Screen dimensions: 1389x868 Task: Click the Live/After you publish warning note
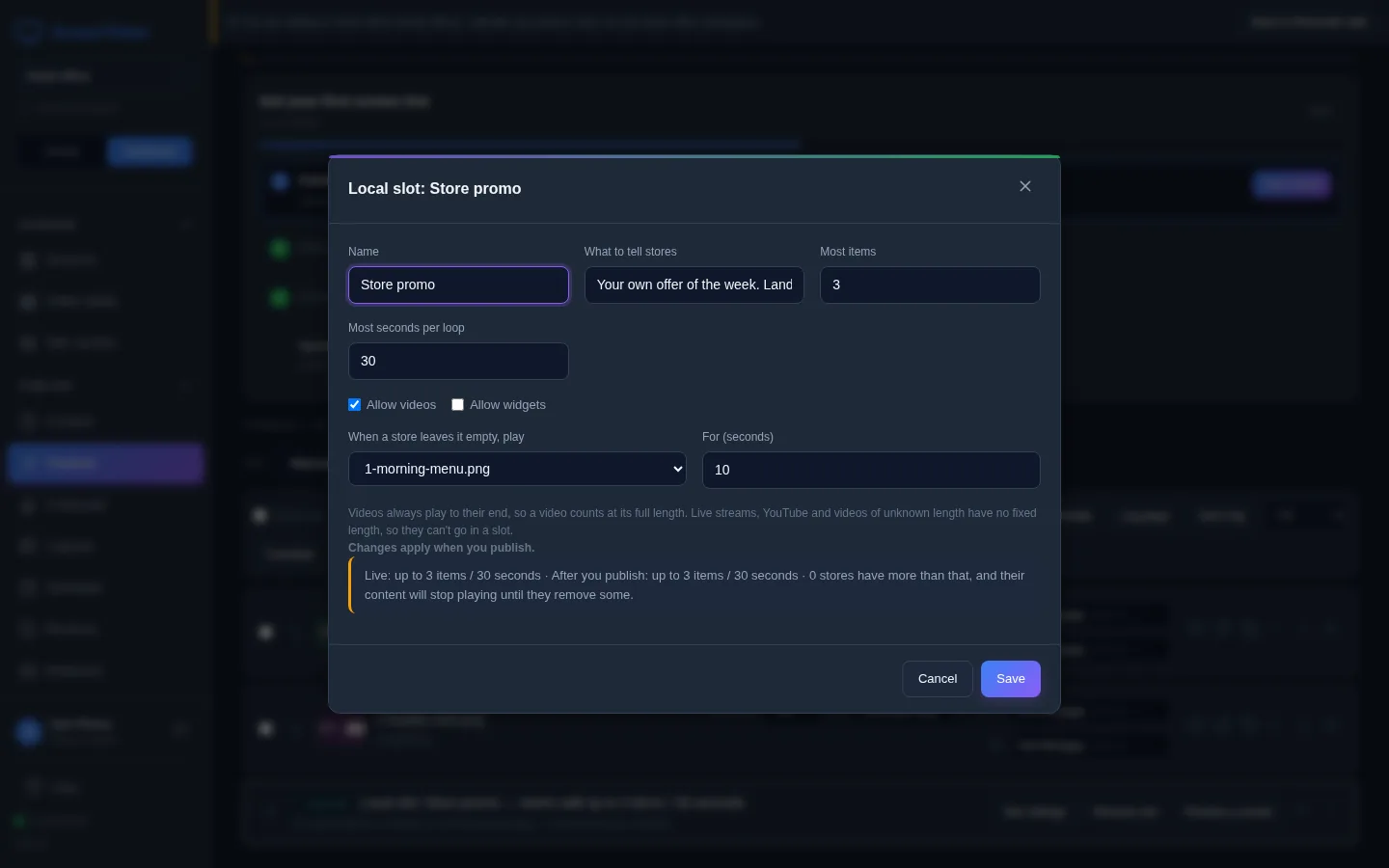pyautogui.click(x=694, y=585)
